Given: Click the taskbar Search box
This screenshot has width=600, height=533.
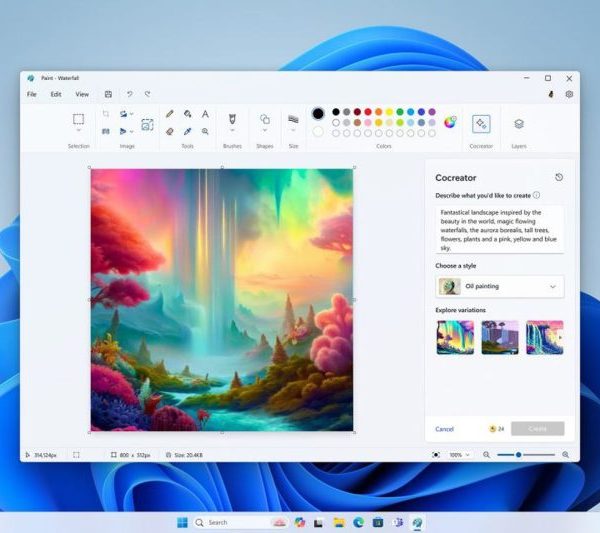Looking at the screenshot, I should click(240, 522).
